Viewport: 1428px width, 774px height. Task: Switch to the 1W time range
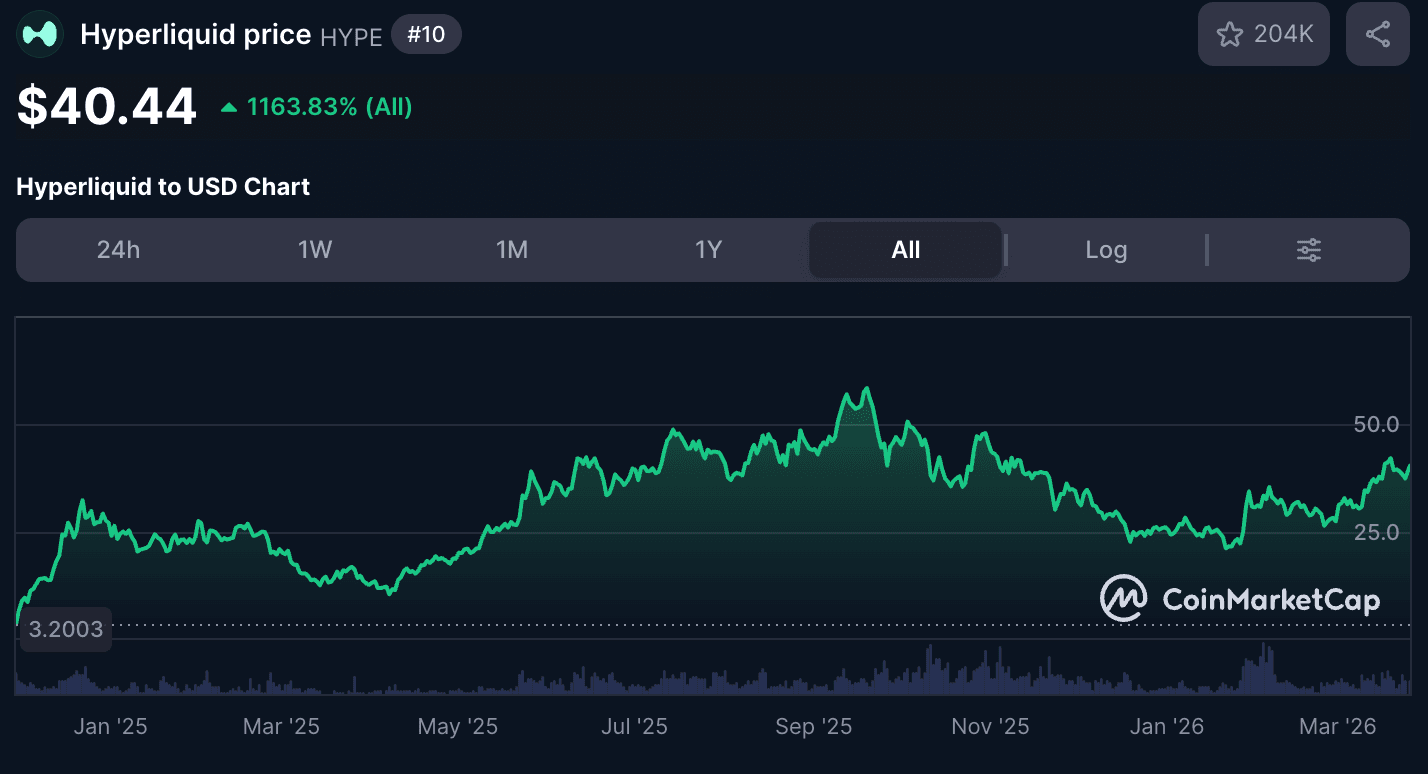pyautogui.click(x=315, y=250)
